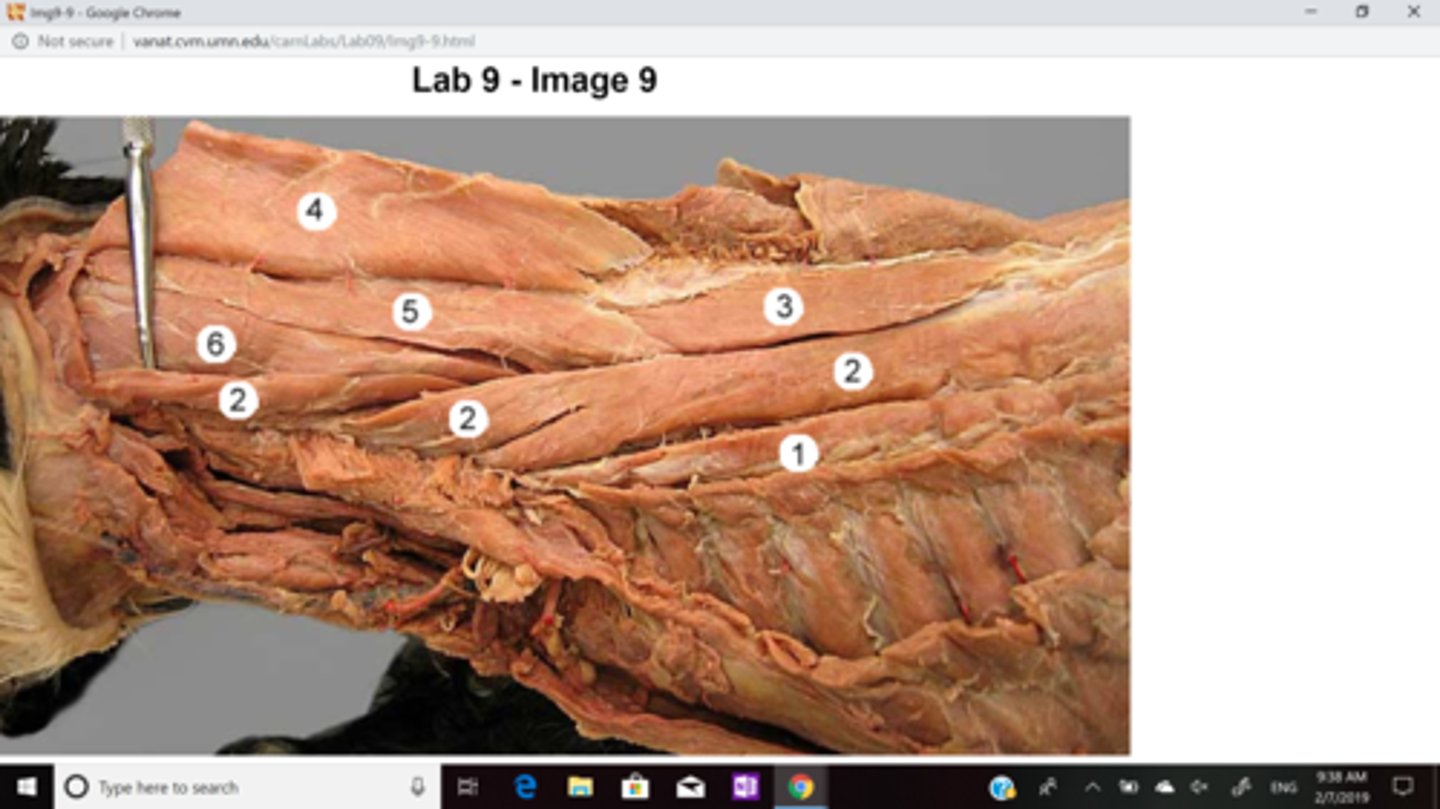Click the Chrome favicon in title bar
1440x809 pixels.
coord(15,12)
